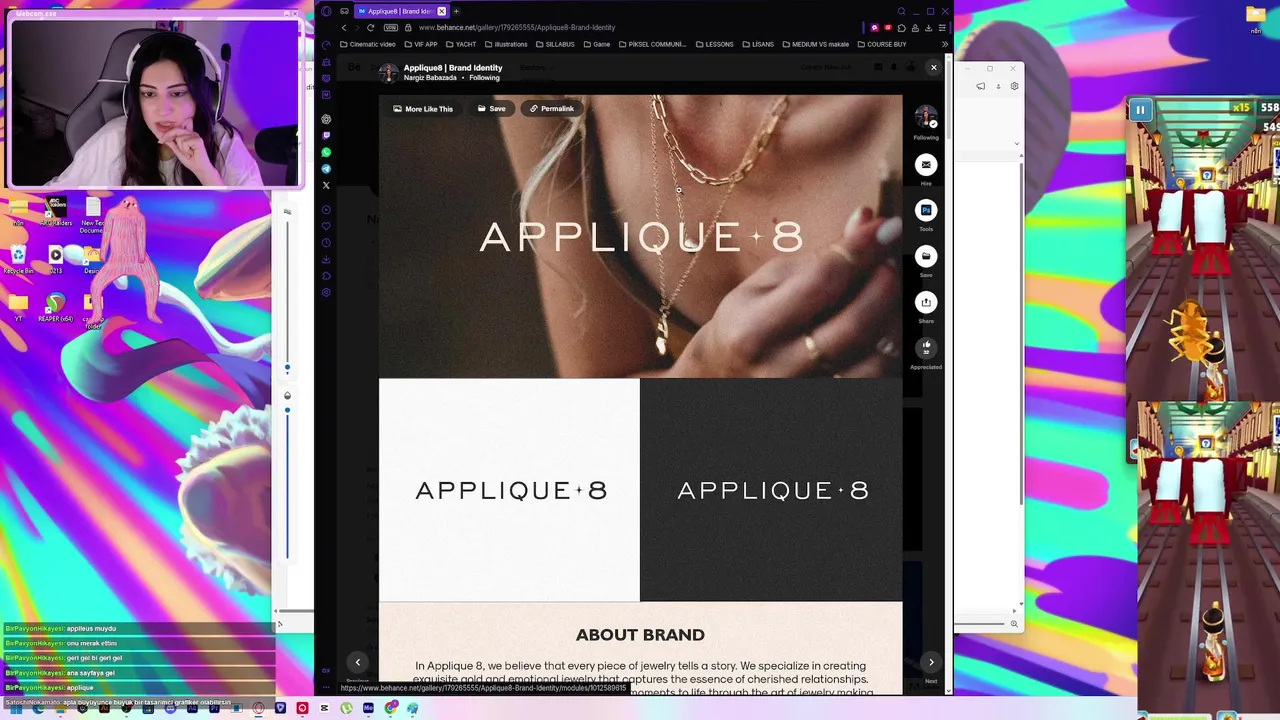Image resolution: width=1280 pixels, height=720 pixels.
Task: Open the Hire envelope icon
Action: pyautogui.click(x=926, y=164)
